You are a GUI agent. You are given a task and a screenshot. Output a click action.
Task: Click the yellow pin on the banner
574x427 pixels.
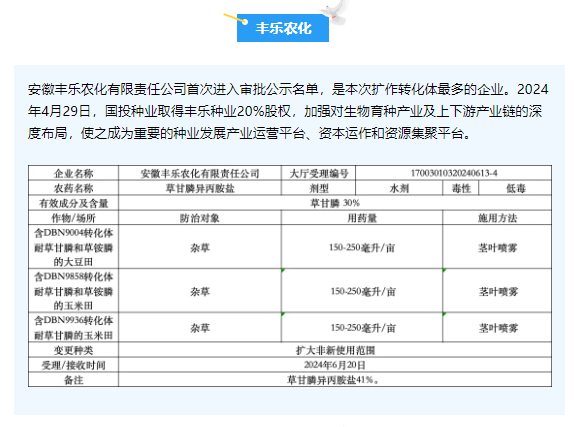(236, 18)
